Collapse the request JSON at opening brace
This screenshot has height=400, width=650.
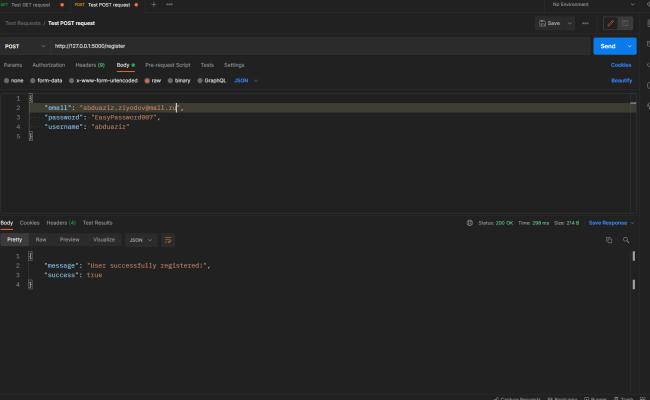[x=31, y=98]
